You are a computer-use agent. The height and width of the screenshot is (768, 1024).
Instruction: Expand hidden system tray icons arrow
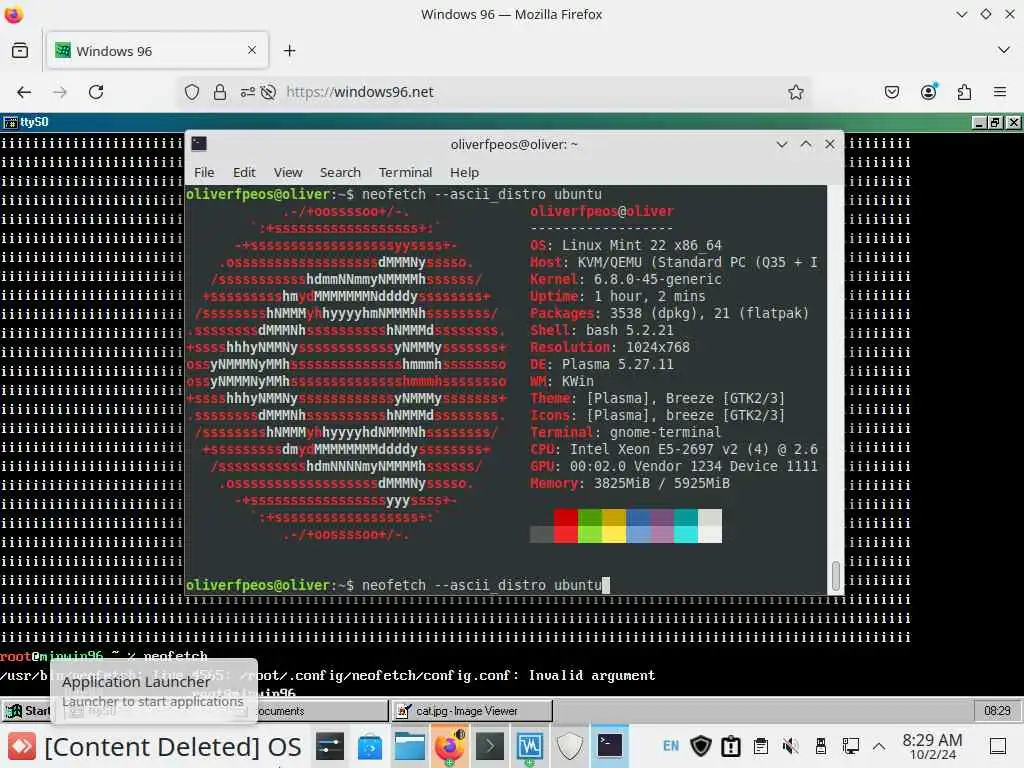click(879, 746)
